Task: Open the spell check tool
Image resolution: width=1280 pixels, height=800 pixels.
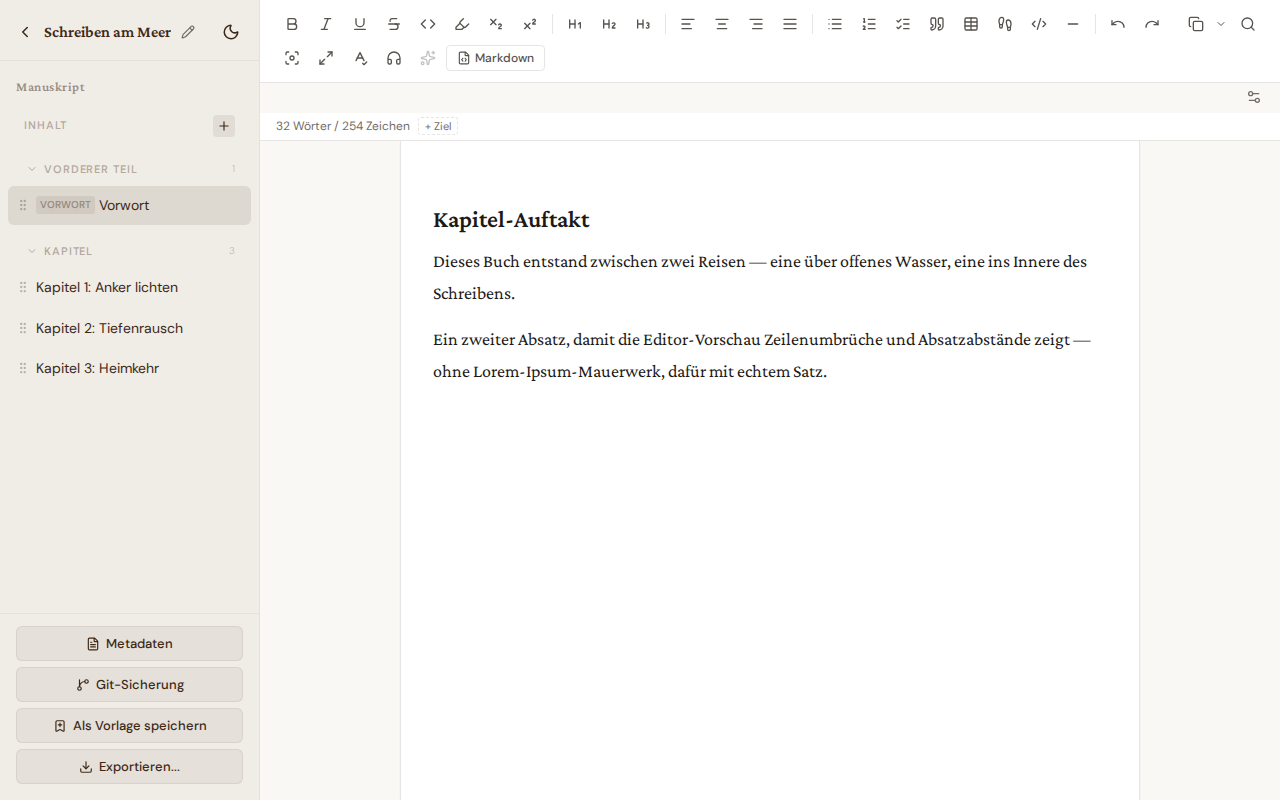Action: click(360, 58)
